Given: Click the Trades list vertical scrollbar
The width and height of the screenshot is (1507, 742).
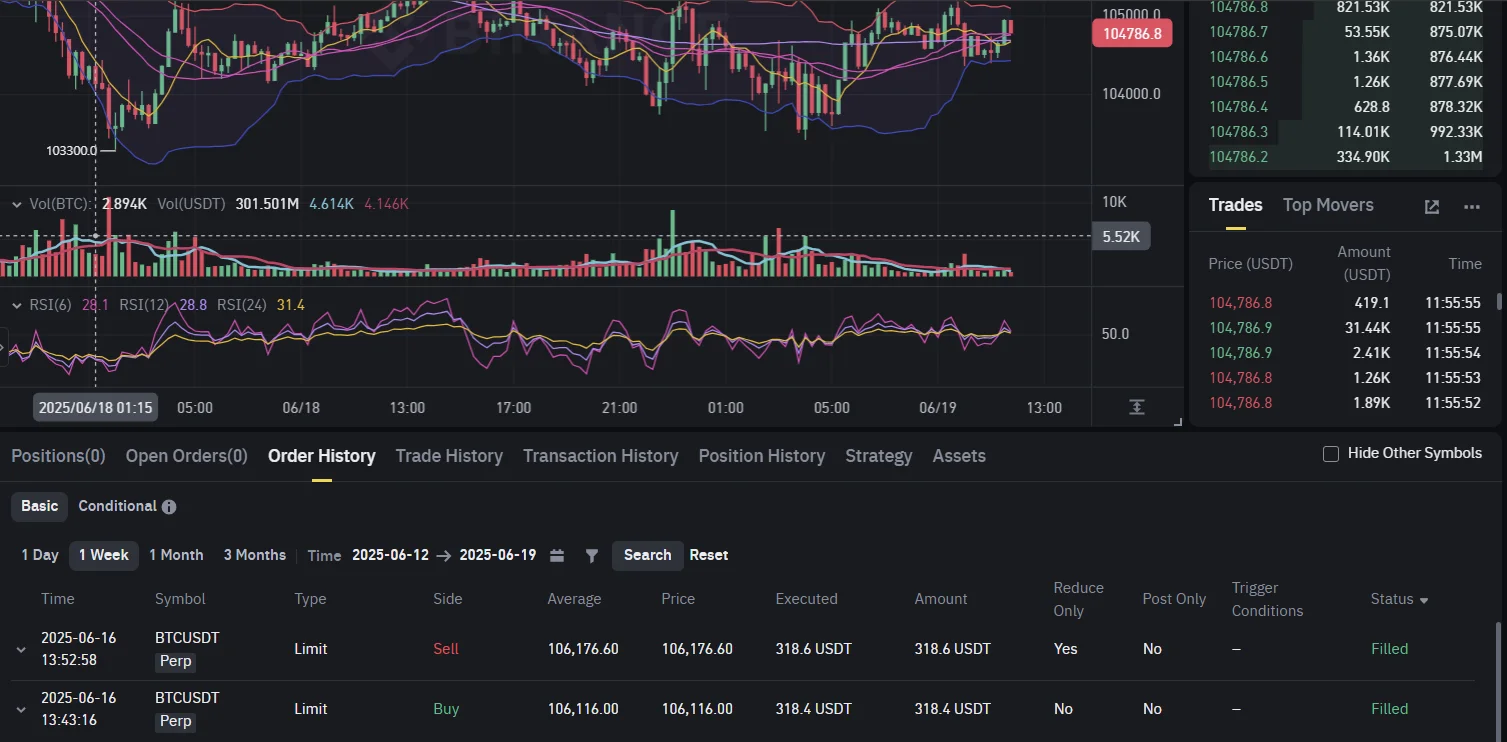Looking at the screenshot, I should point(1498,301).
